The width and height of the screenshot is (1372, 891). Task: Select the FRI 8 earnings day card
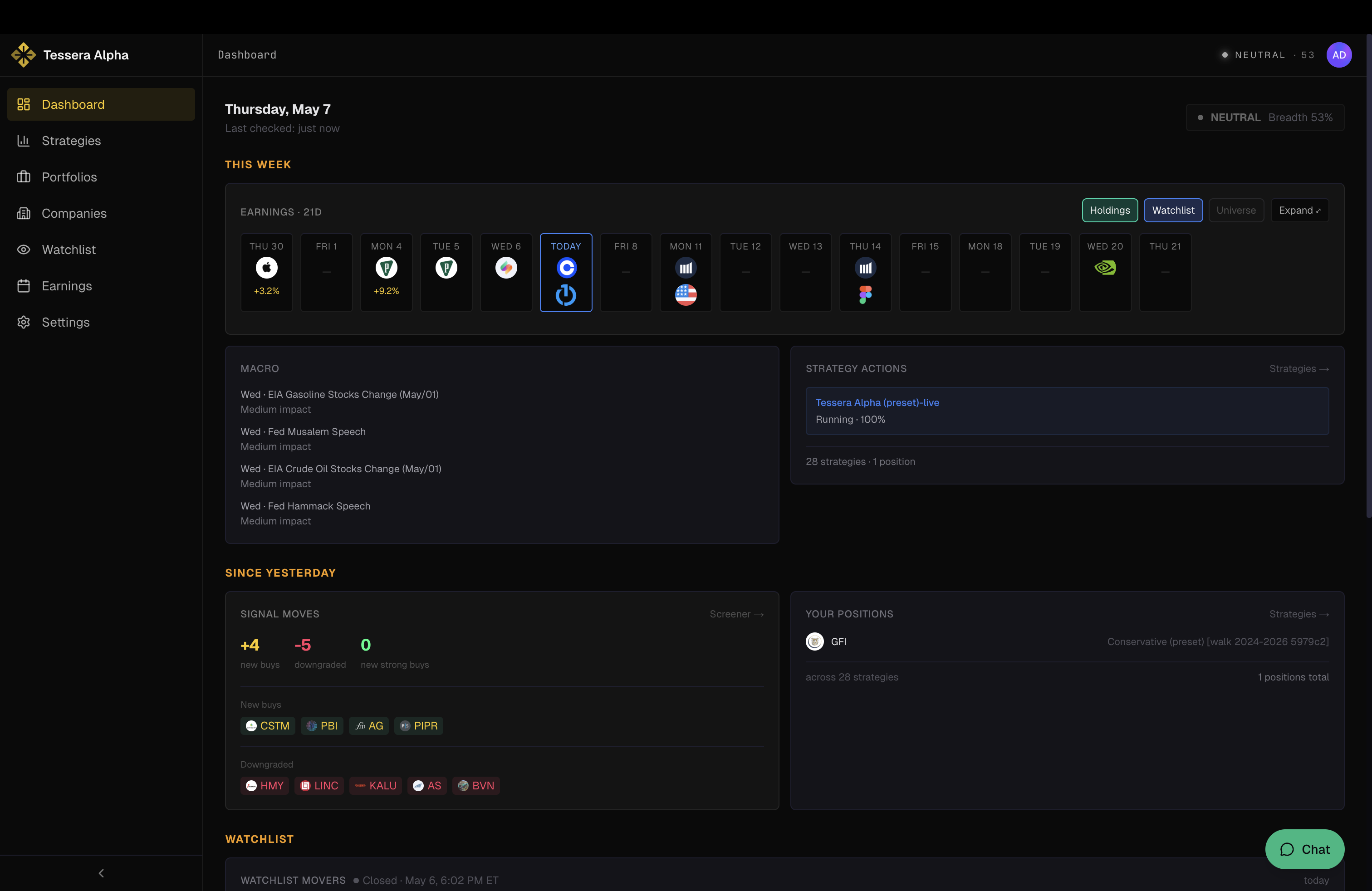click(x=626, y=273)
